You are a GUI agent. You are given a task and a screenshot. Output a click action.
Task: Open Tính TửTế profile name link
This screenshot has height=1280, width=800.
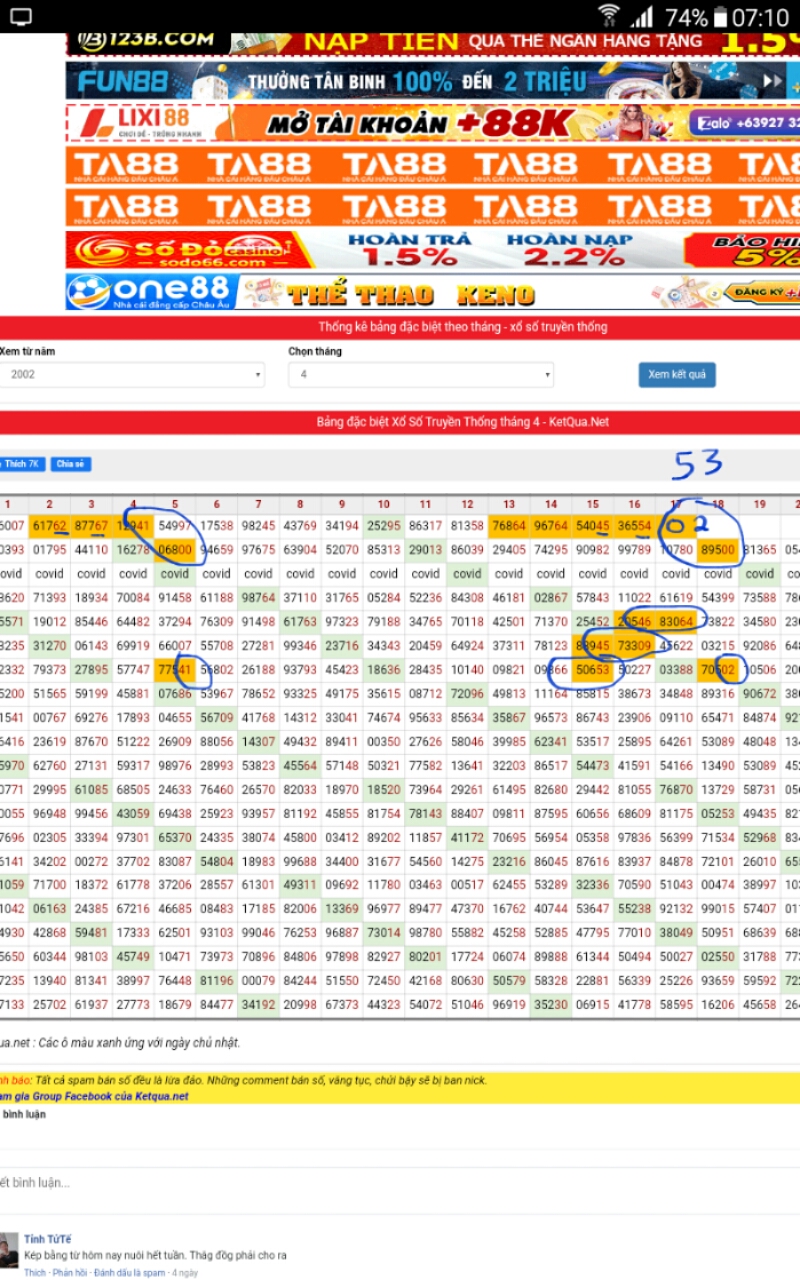[x=47, y=1240]
